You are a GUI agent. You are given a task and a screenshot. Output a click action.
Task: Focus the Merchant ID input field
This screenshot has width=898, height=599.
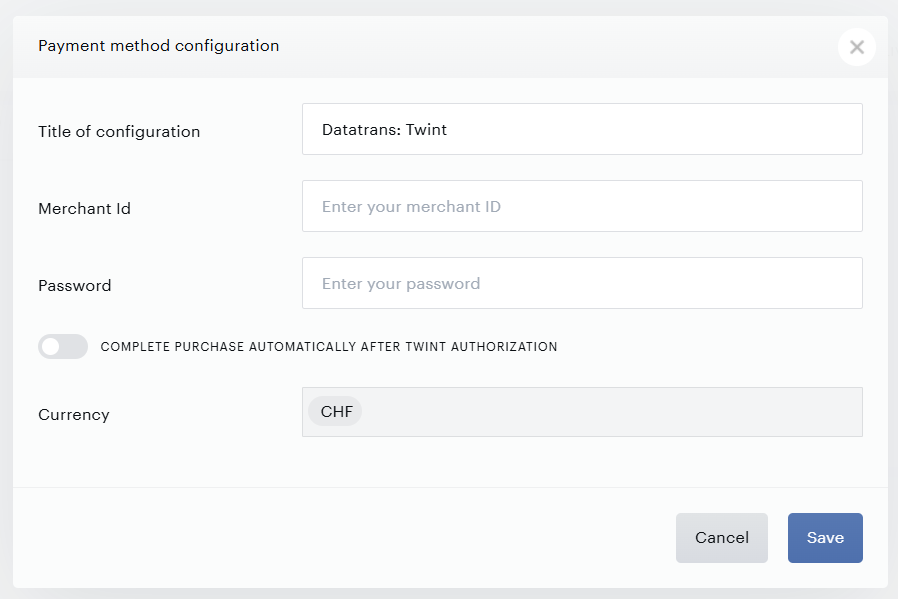582,206
